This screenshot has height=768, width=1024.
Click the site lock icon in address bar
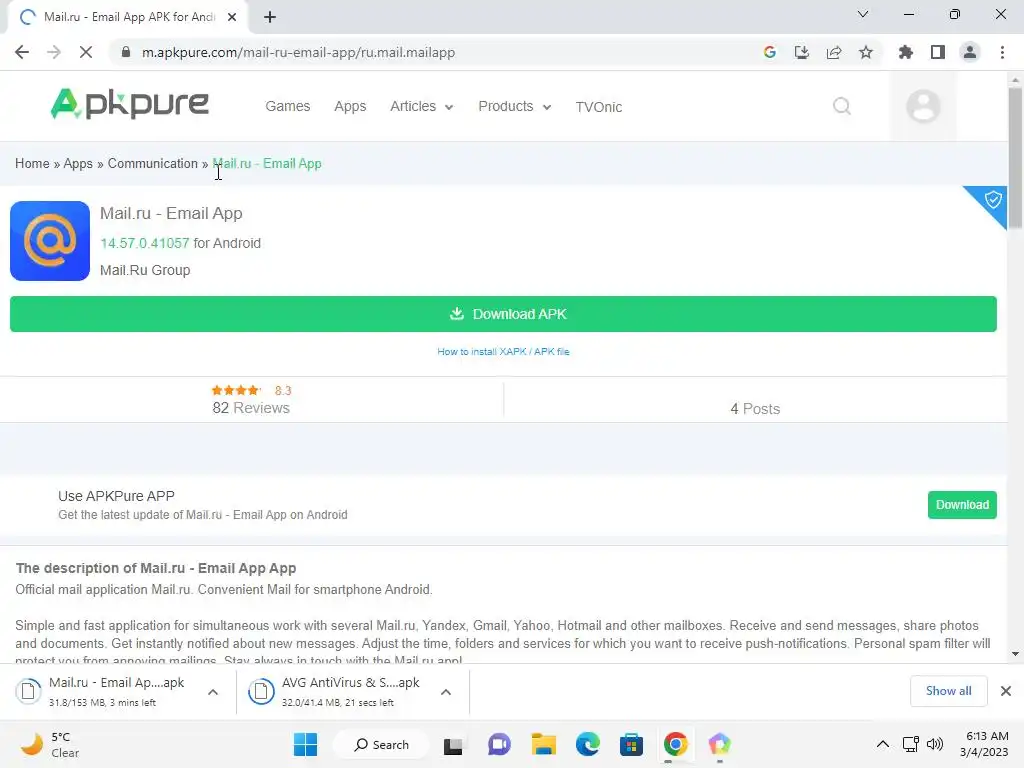(125, 52)
